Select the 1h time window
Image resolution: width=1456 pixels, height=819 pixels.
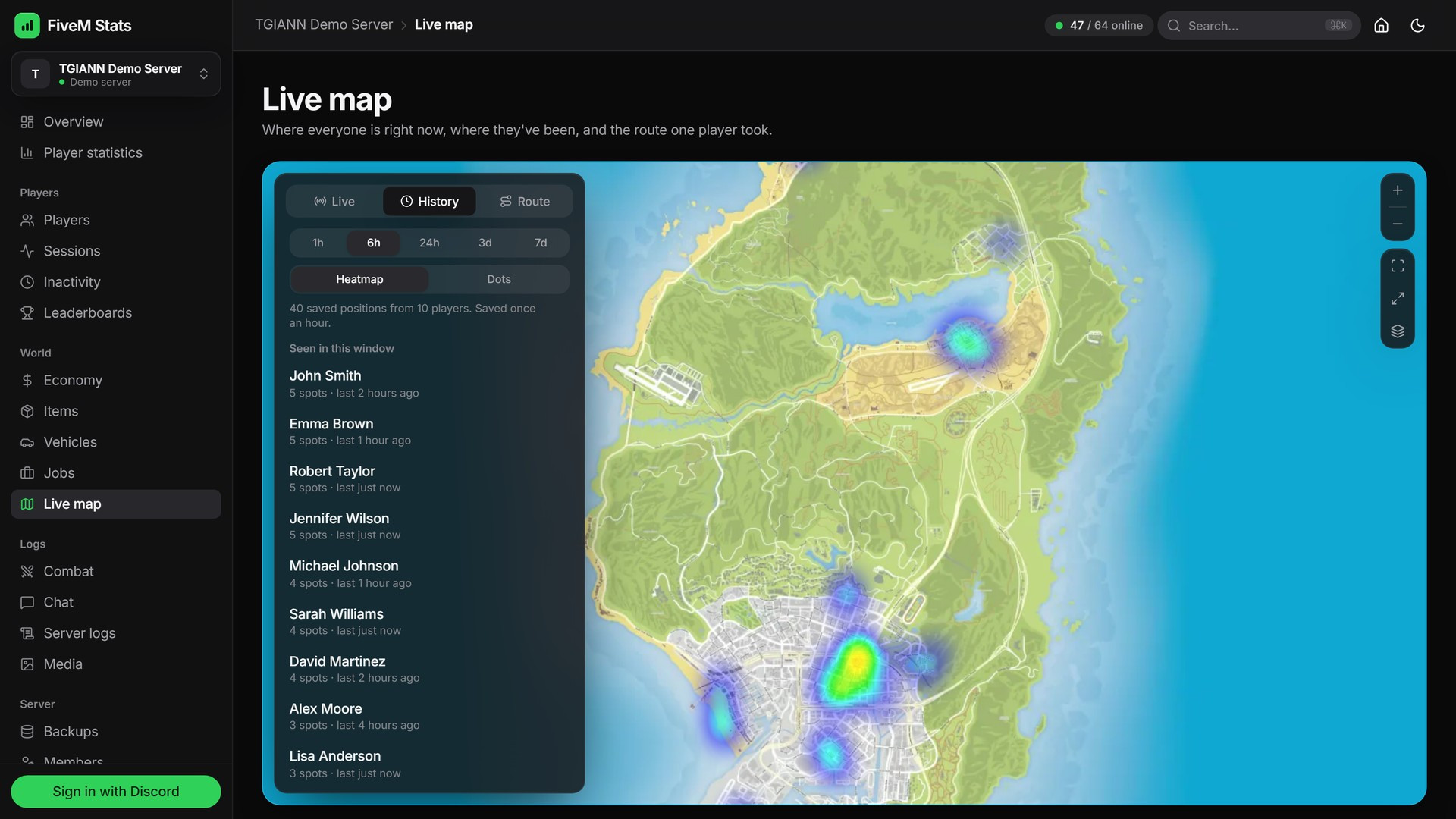(x=318, y=243)
